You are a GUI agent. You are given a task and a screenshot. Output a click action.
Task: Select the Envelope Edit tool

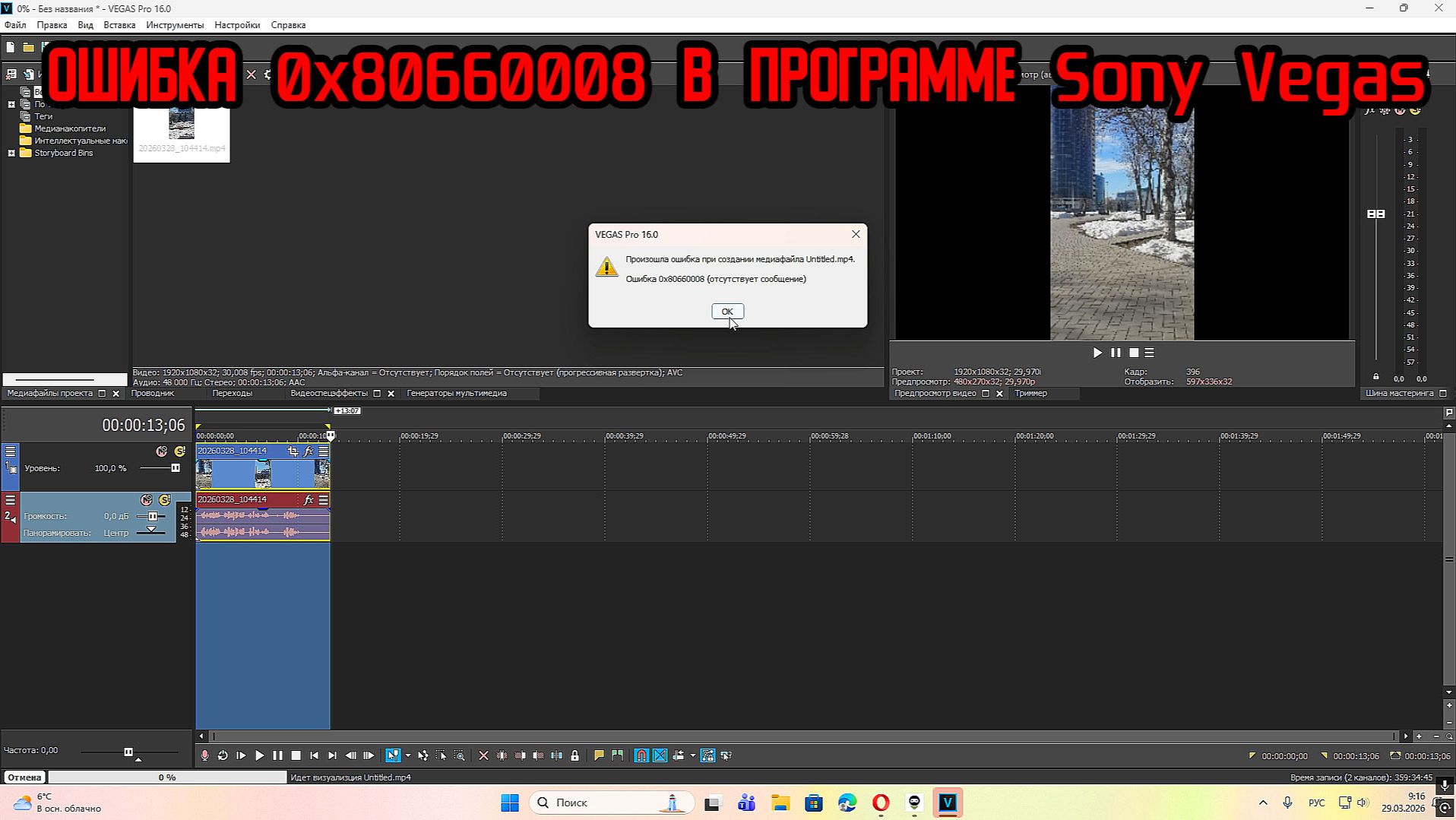tap(423, 755)
